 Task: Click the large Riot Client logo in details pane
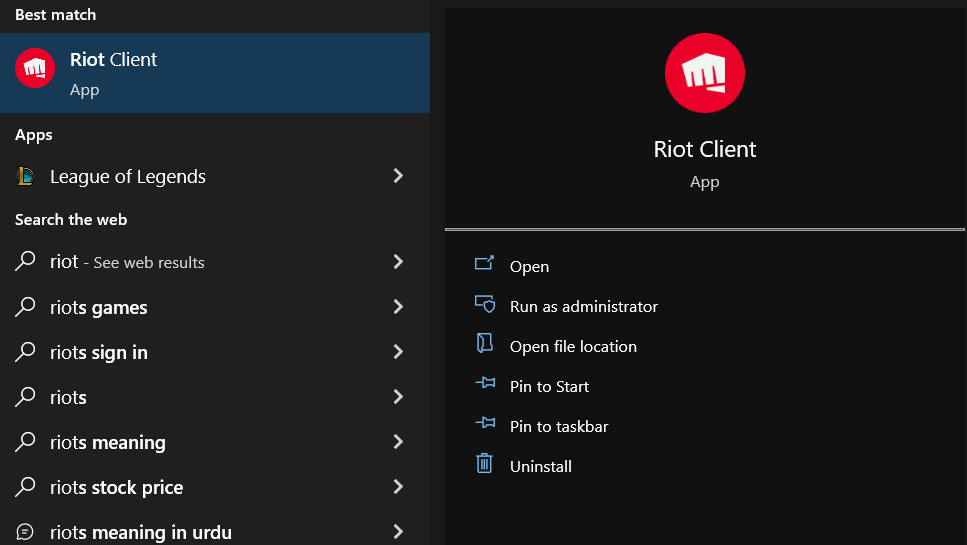point(704,73)
